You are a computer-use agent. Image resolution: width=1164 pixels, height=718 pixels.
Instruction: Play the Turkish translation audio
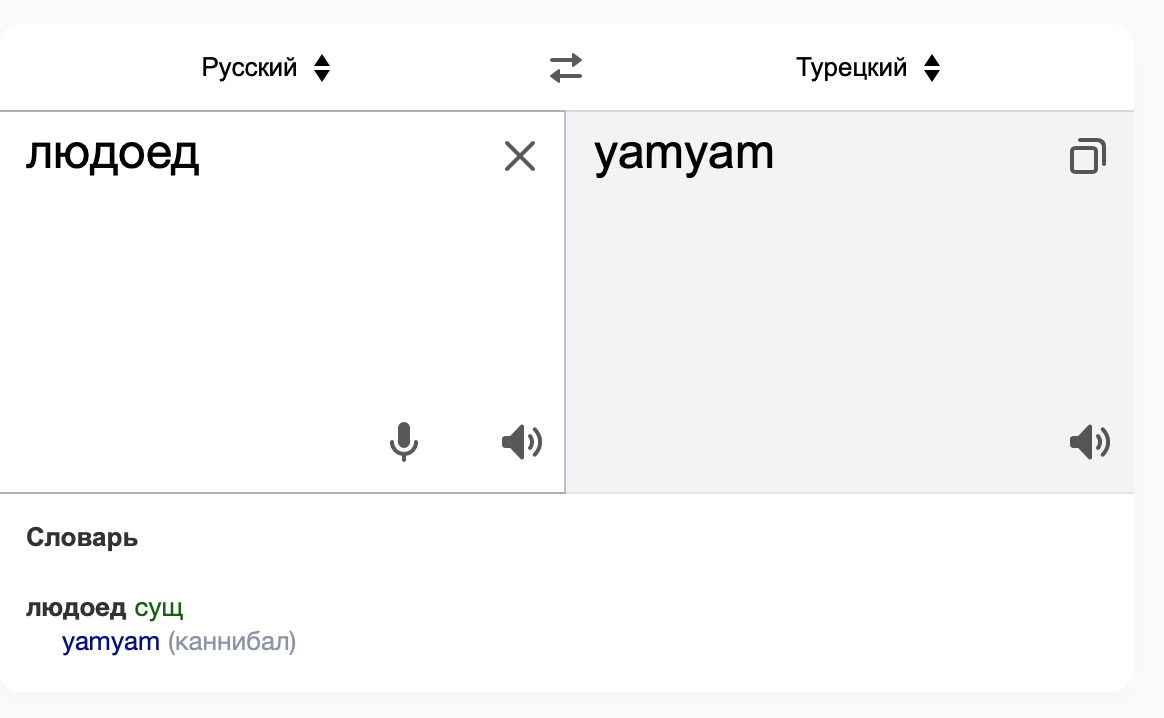(1089, 441)
